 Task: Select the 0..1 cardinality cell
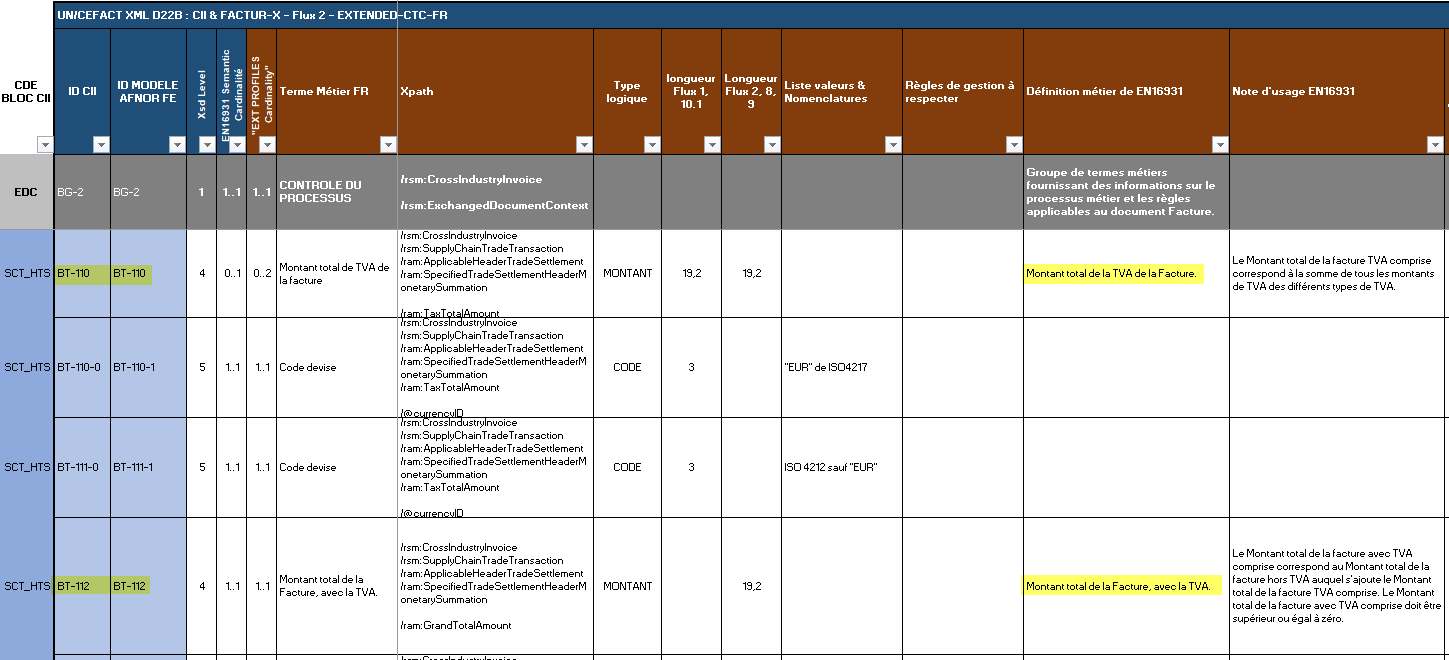tap(232, 273)
